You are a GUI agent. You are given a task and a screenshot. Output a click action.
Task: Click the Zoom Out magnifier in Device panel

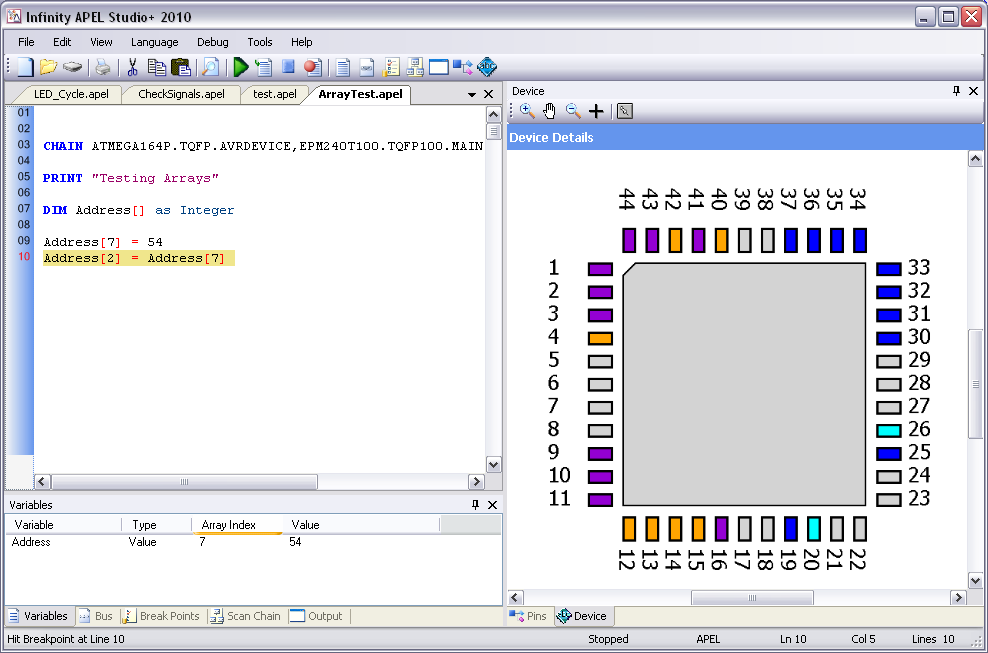(x=573, y=111)
